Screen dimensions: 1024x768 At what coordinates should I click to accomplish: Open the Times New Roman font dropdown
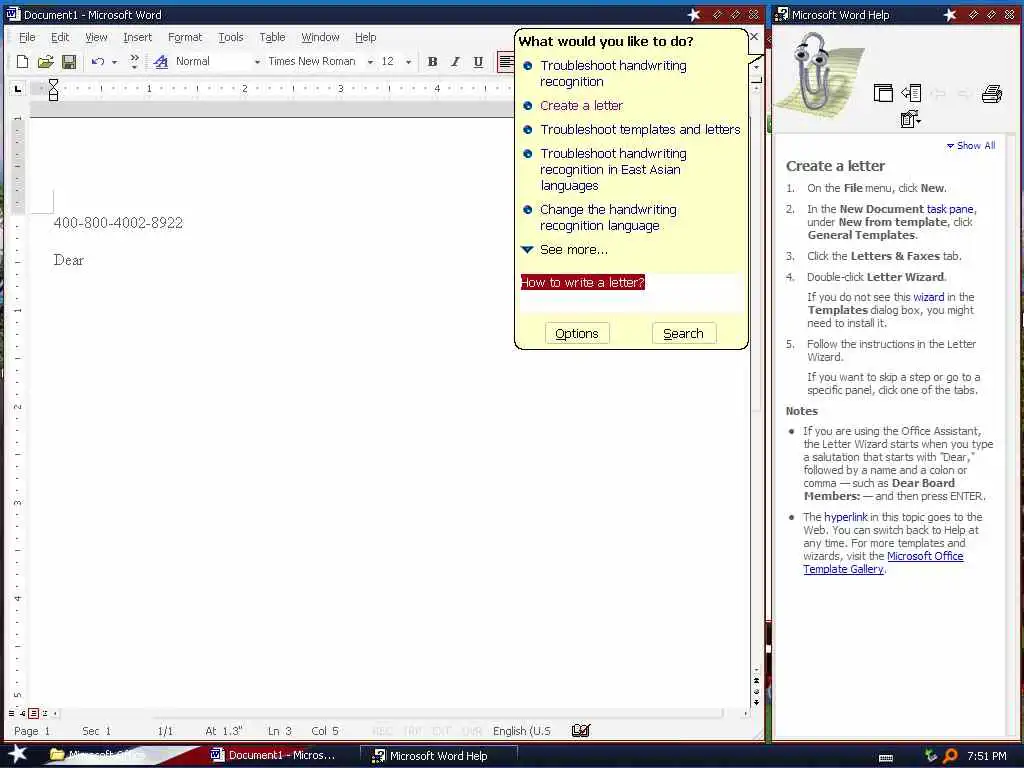tap(370, 62)
